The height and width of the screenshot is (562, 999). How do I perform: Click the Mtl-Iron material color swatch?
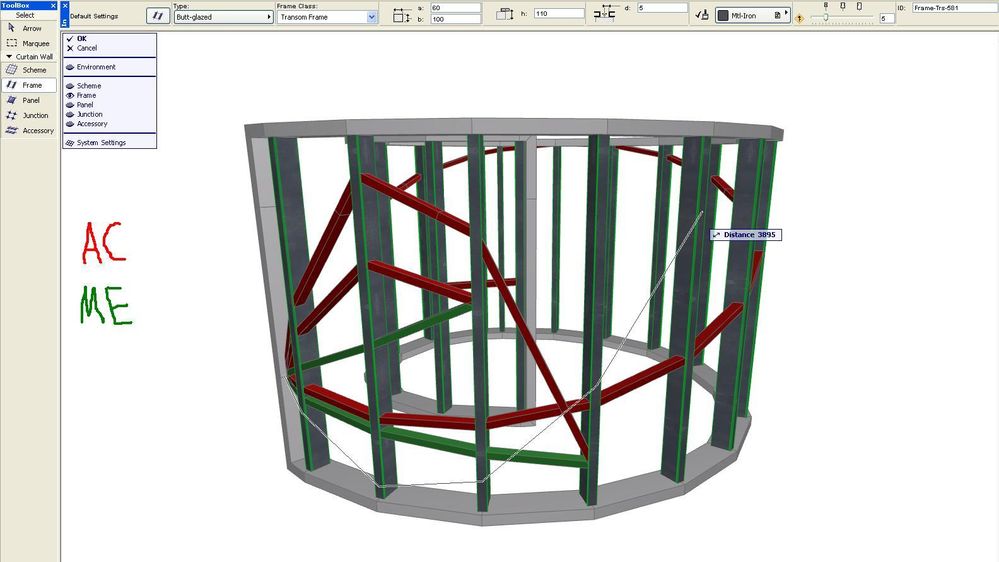[722, 15]
